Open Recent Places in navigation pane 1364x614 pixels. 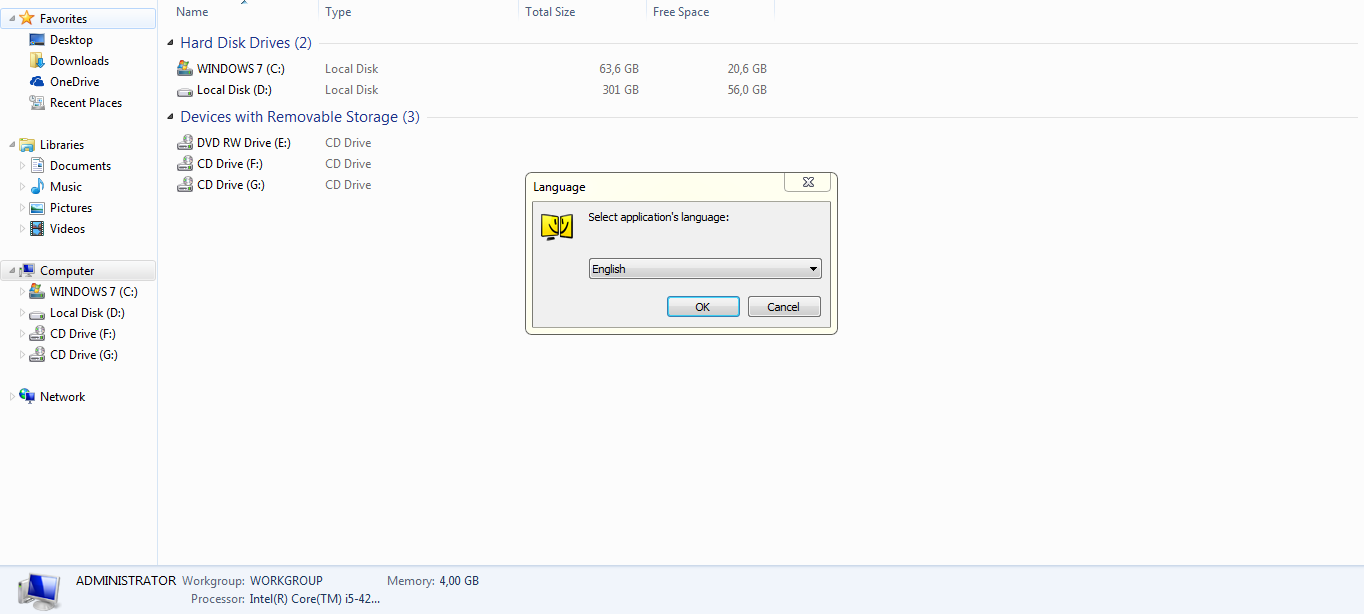[86, 103]
